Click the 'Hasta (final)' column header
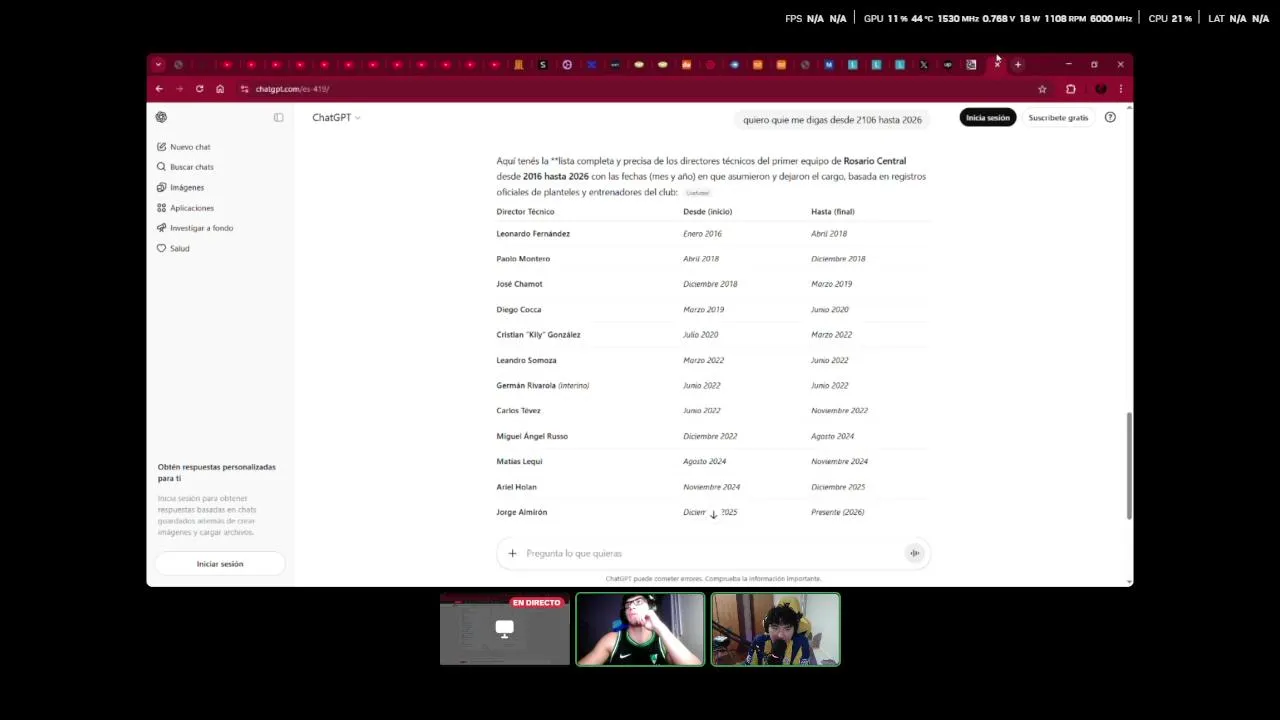The image size is (1280, 720). [833, 212]
